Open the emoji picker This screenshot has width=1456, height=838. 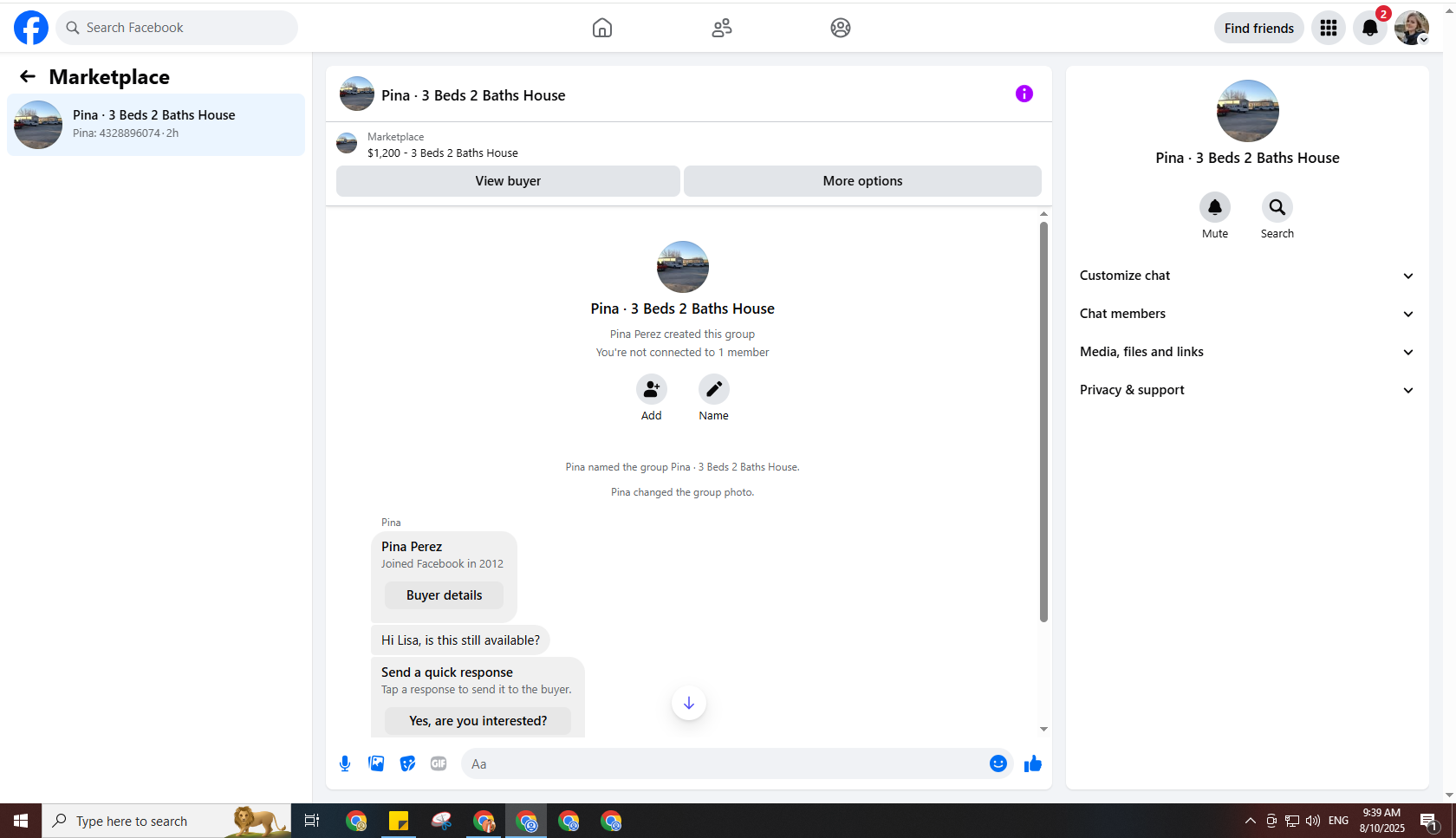tap(998, 763)
